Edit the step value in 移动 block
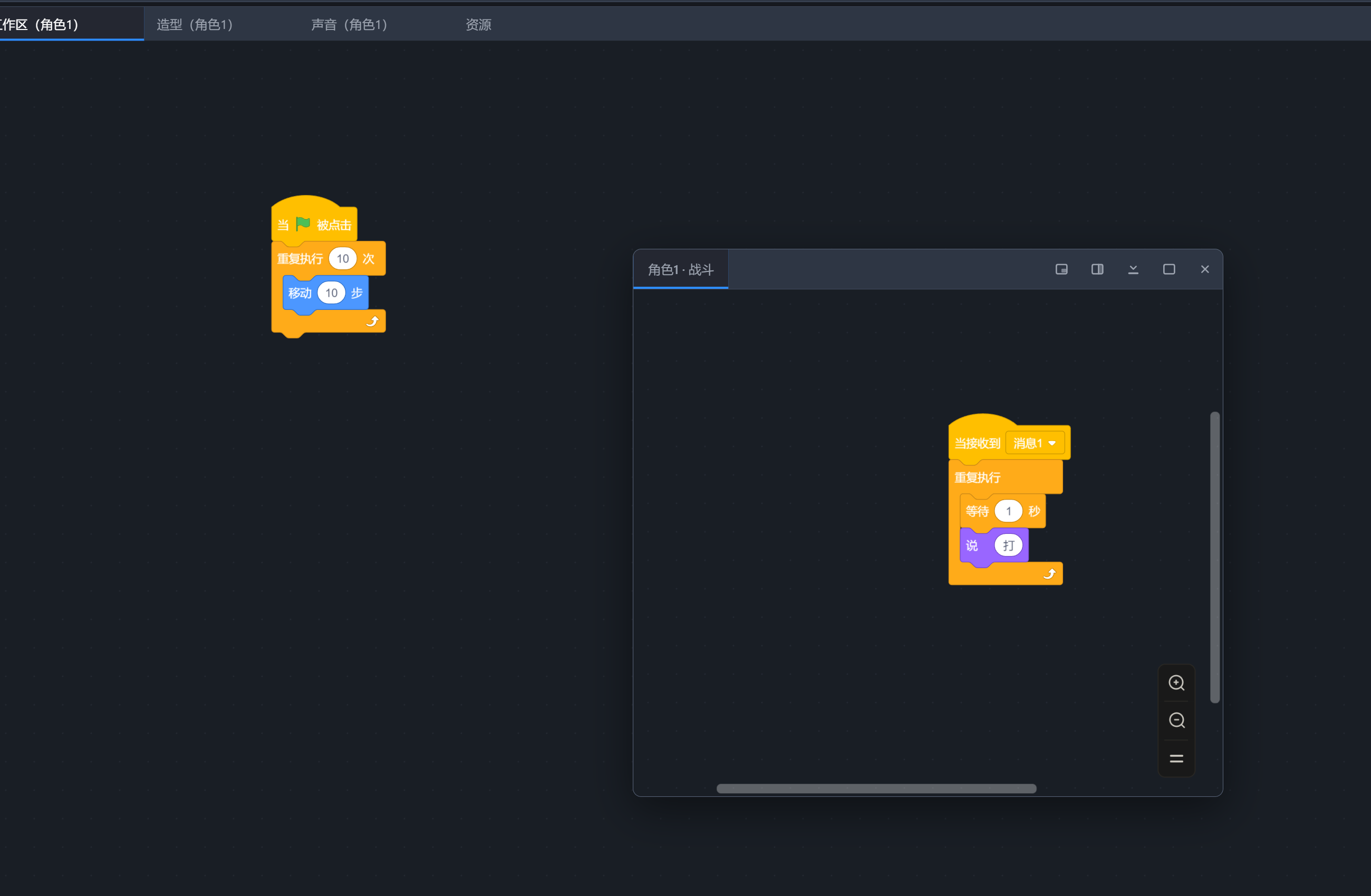The image size is (1371, 896). [331, 293]
